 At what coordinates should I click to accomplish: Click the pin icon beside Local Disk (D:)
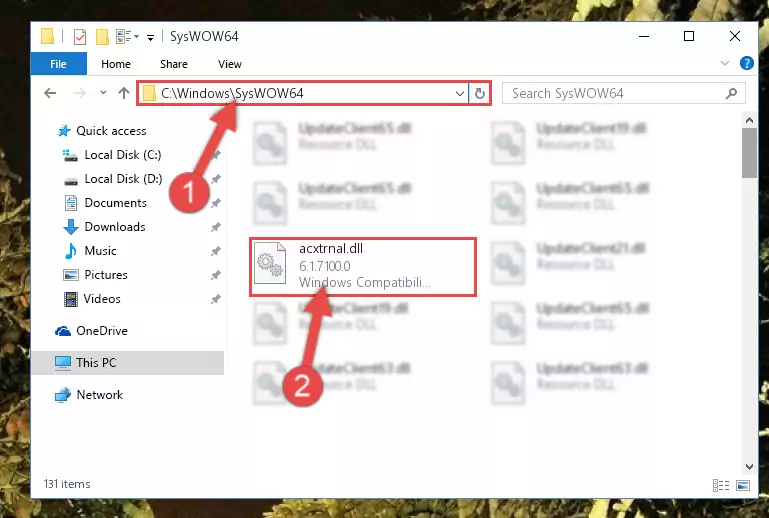215,179
